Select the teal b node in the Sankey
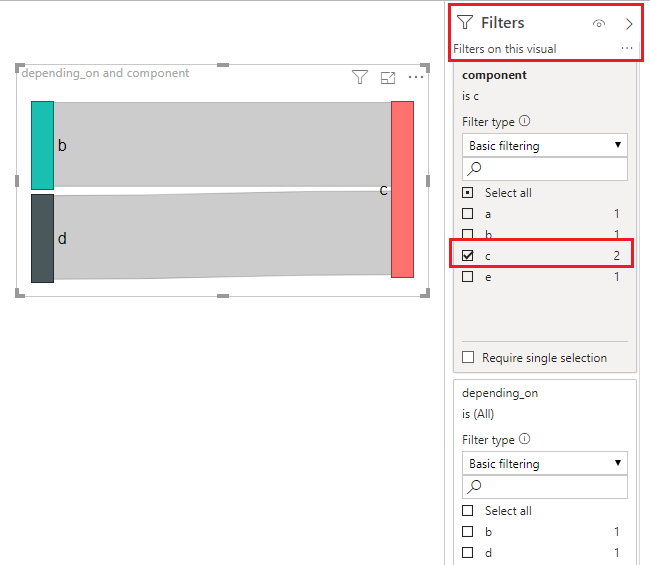Viewport: 650px width, 565px height. coord(42,145)
